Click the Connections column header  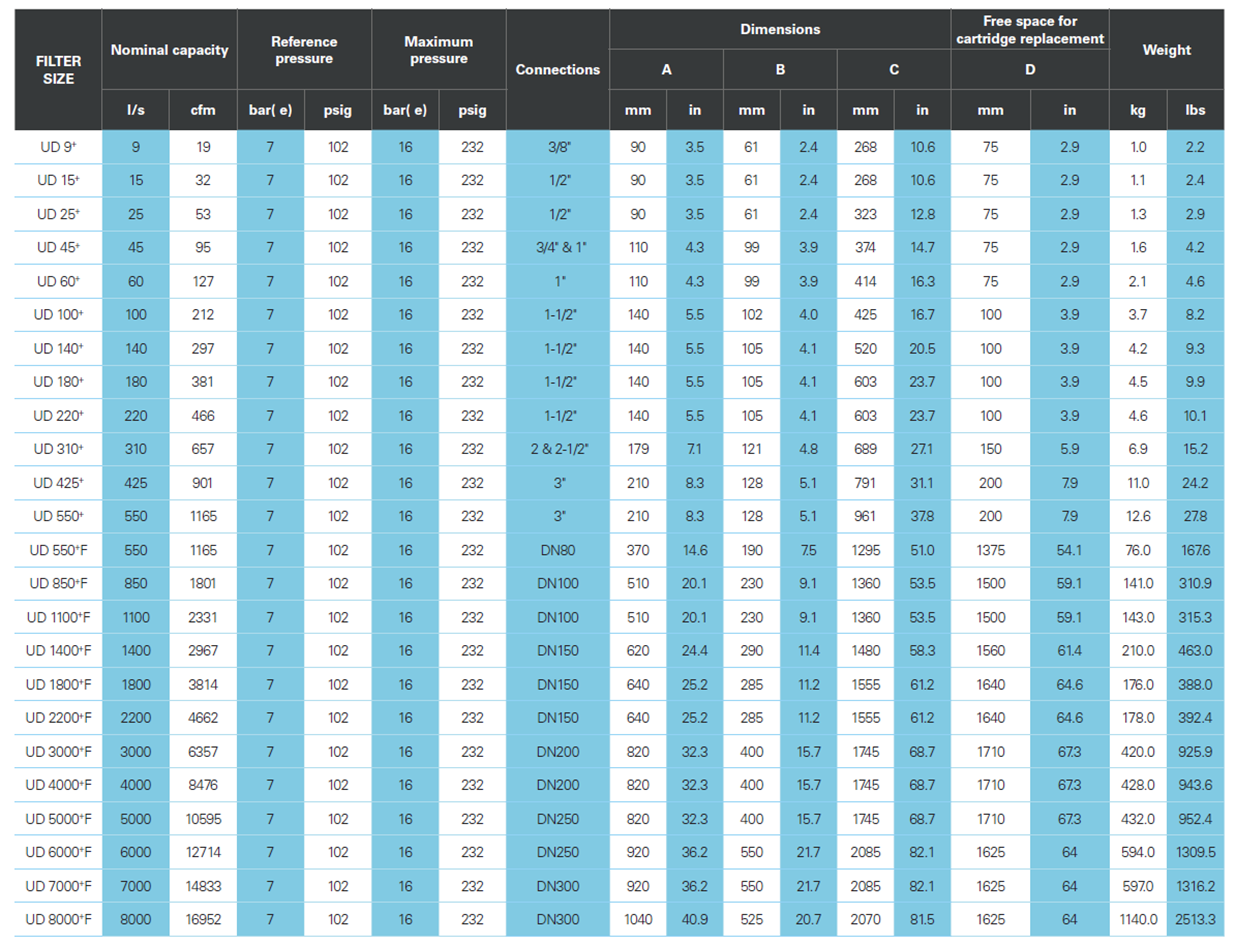(x=557, y=69)
